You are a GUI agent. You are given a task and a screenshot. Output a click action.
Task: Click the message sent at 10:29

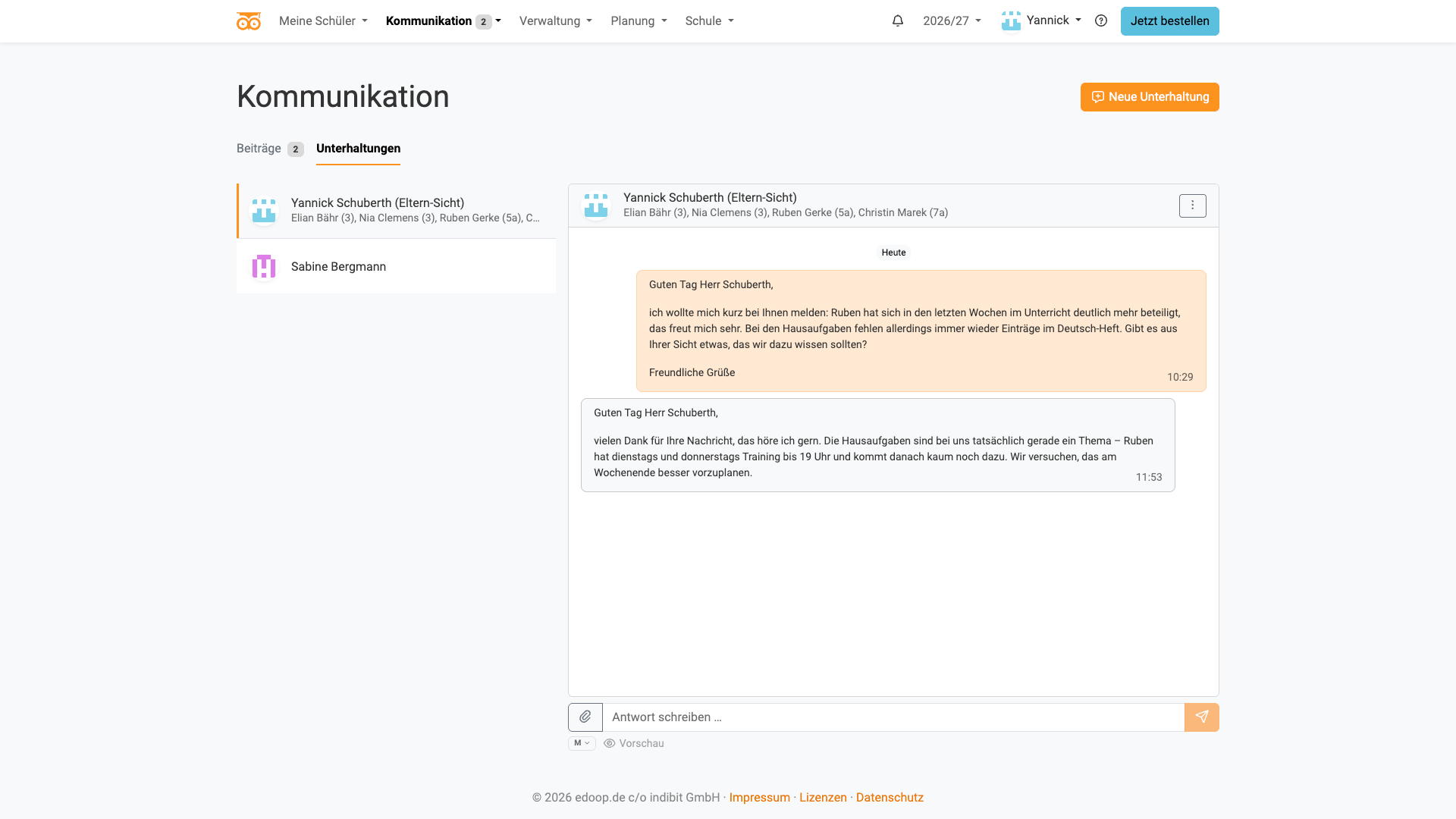coord(921,331)
